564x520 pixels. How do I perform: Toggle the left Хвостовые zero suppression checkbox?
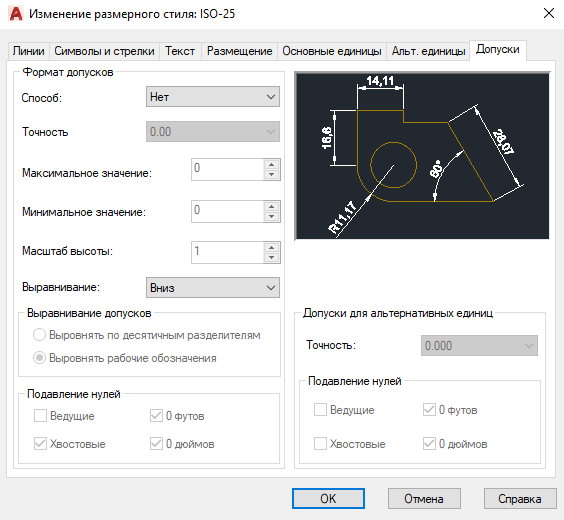pyautogui.click(x=40, y=444)
